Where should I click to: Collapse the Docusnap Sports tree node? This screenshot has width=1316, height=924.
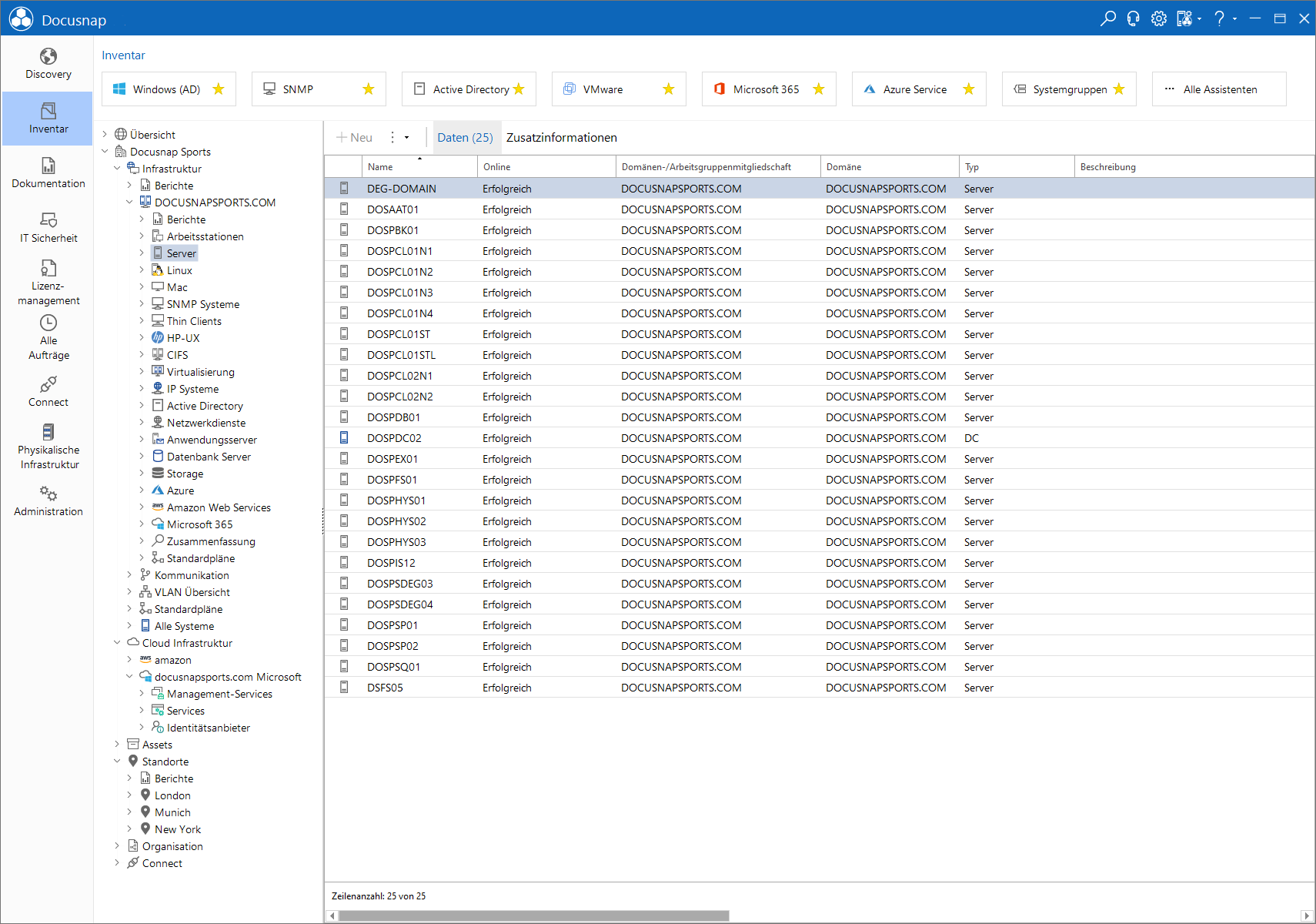coord(105,152)
